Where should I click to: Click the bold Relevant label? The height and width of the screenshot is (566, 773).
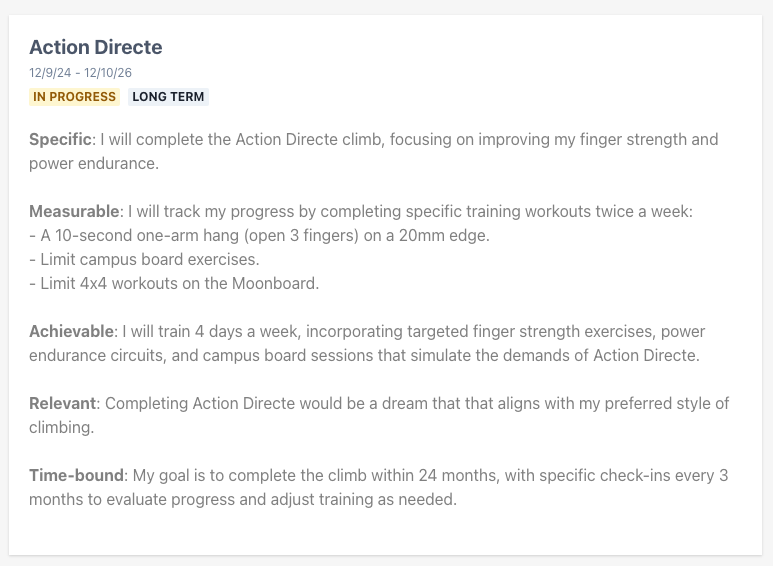(x=63, y=403)
